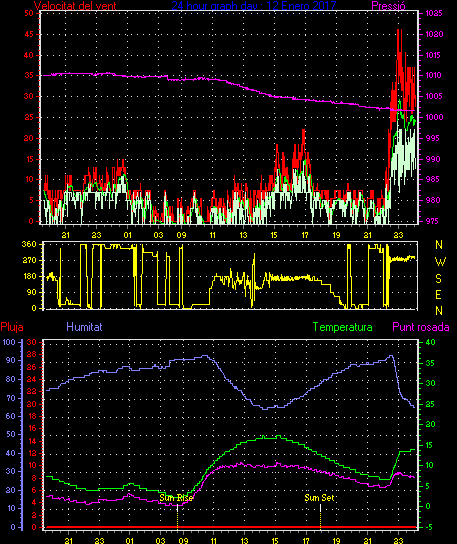Click the red 45 wind speed axis value

click(x=29, y=34)
